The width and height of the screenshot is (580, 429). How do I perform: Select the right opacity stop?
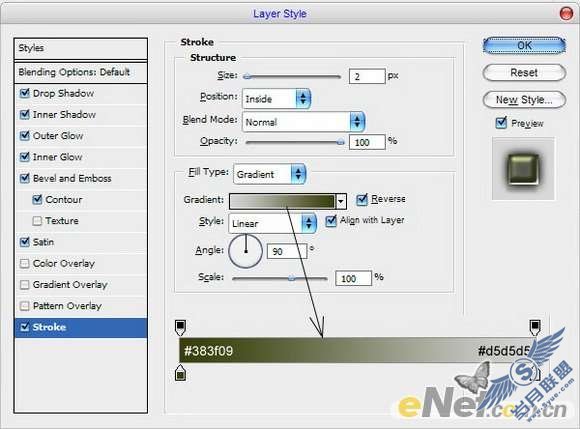(x=535, y=328)
